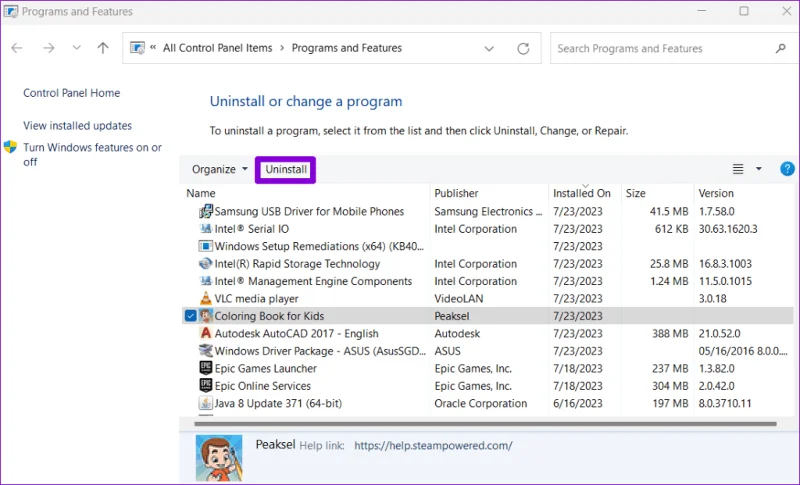Click the Intel Management Engine Components icon
The width and height of the screenshot is (800, 485).
[x=206, y=281]
